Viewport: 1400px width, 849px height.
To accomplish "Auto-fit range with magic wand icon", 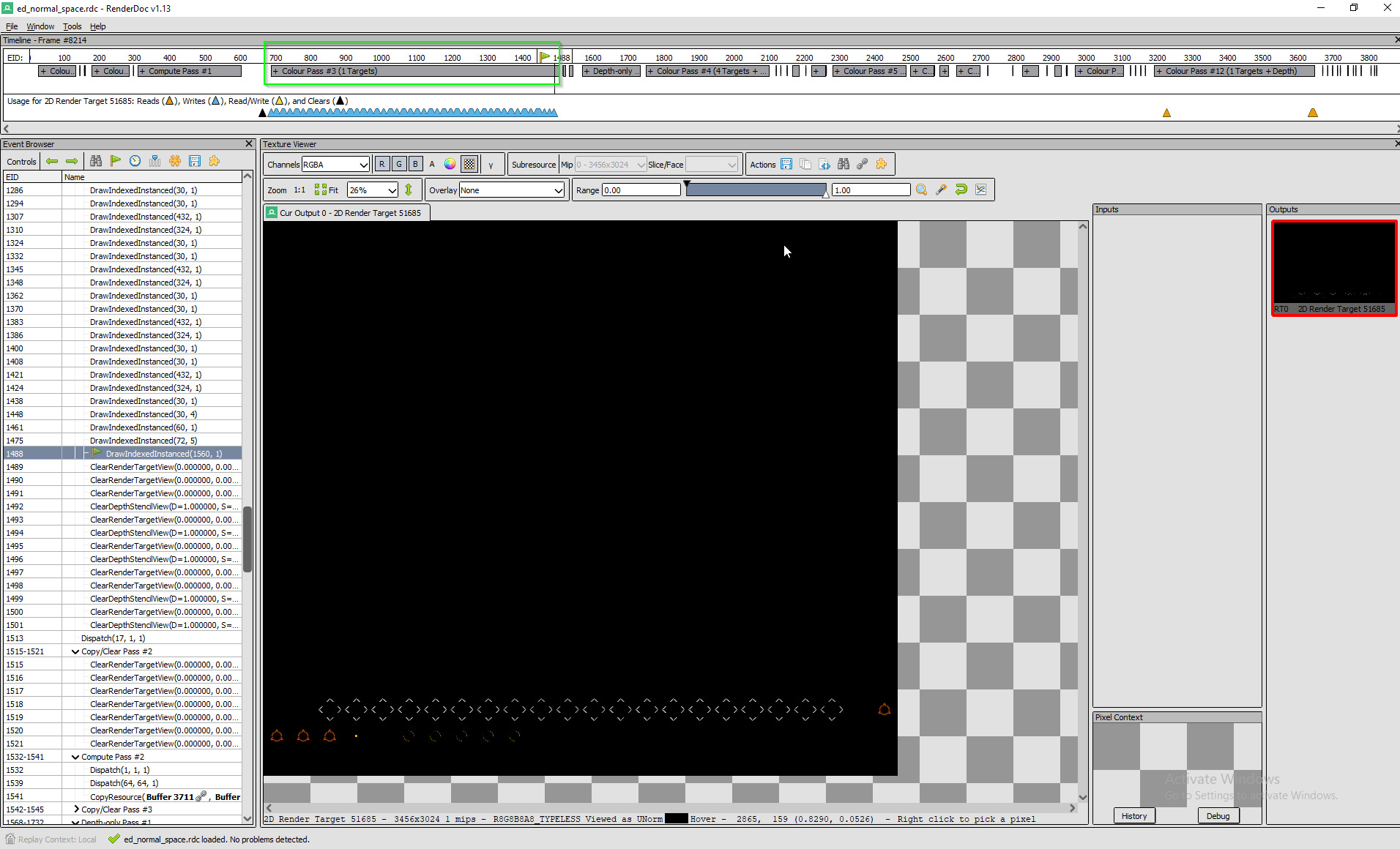I will [x=942, y=190].
